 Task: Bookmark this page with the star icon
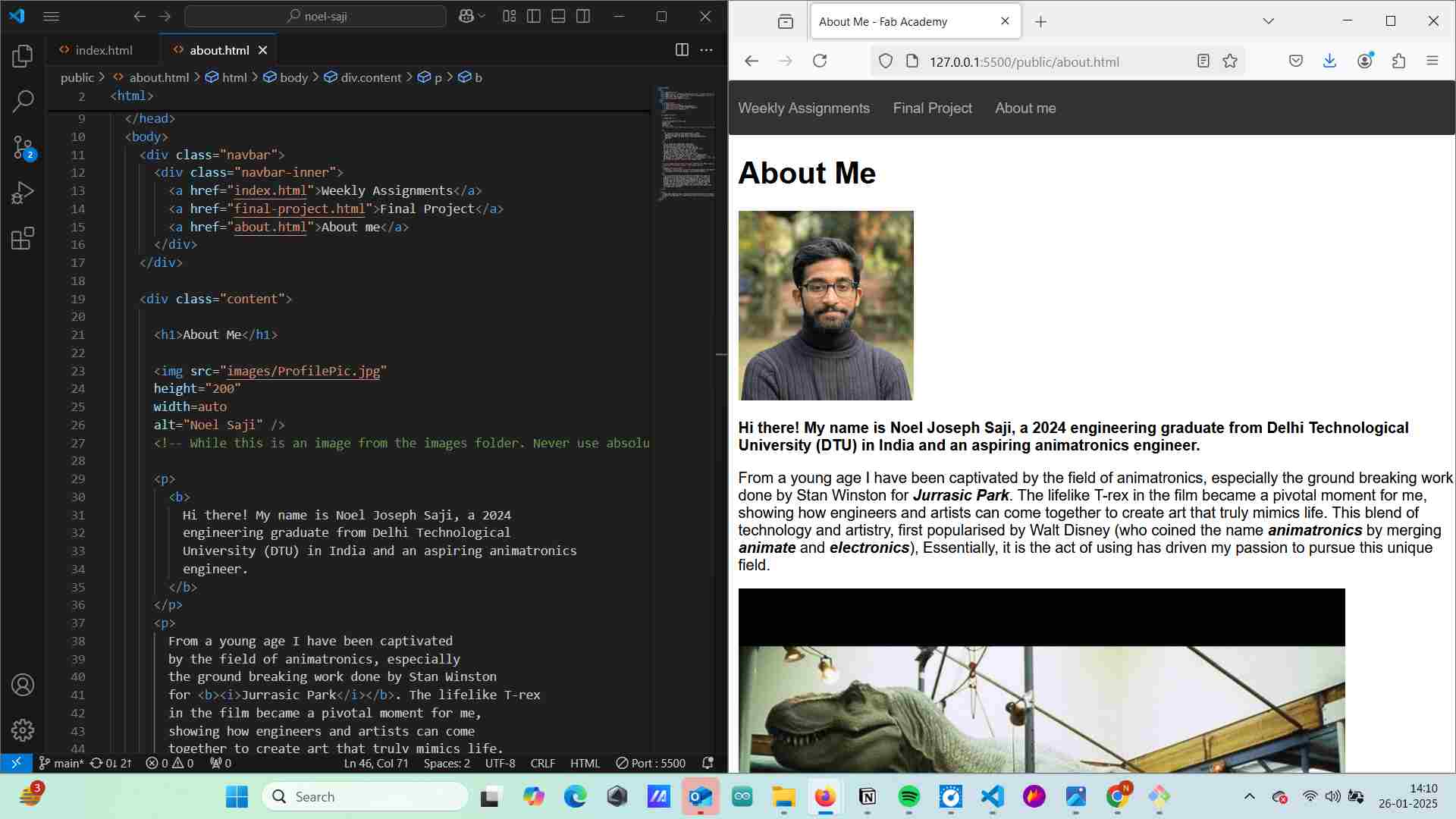click(1230, 61)
